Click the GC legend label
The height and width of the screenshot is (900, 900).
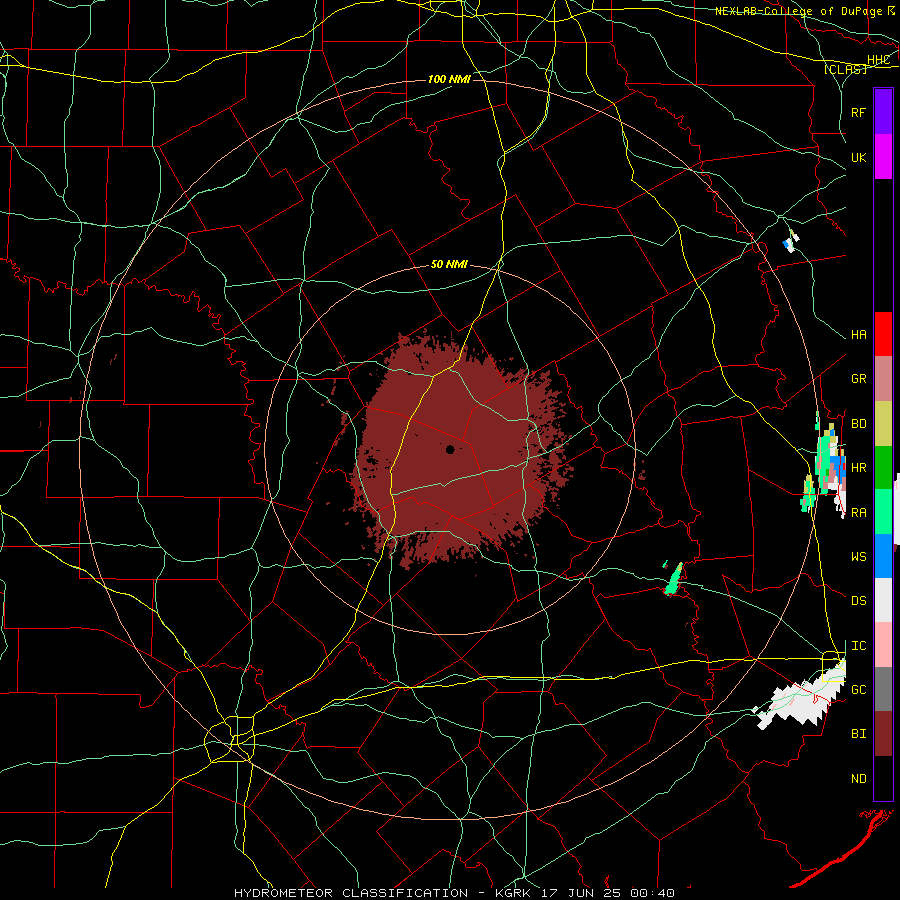[x=858, y=690]
